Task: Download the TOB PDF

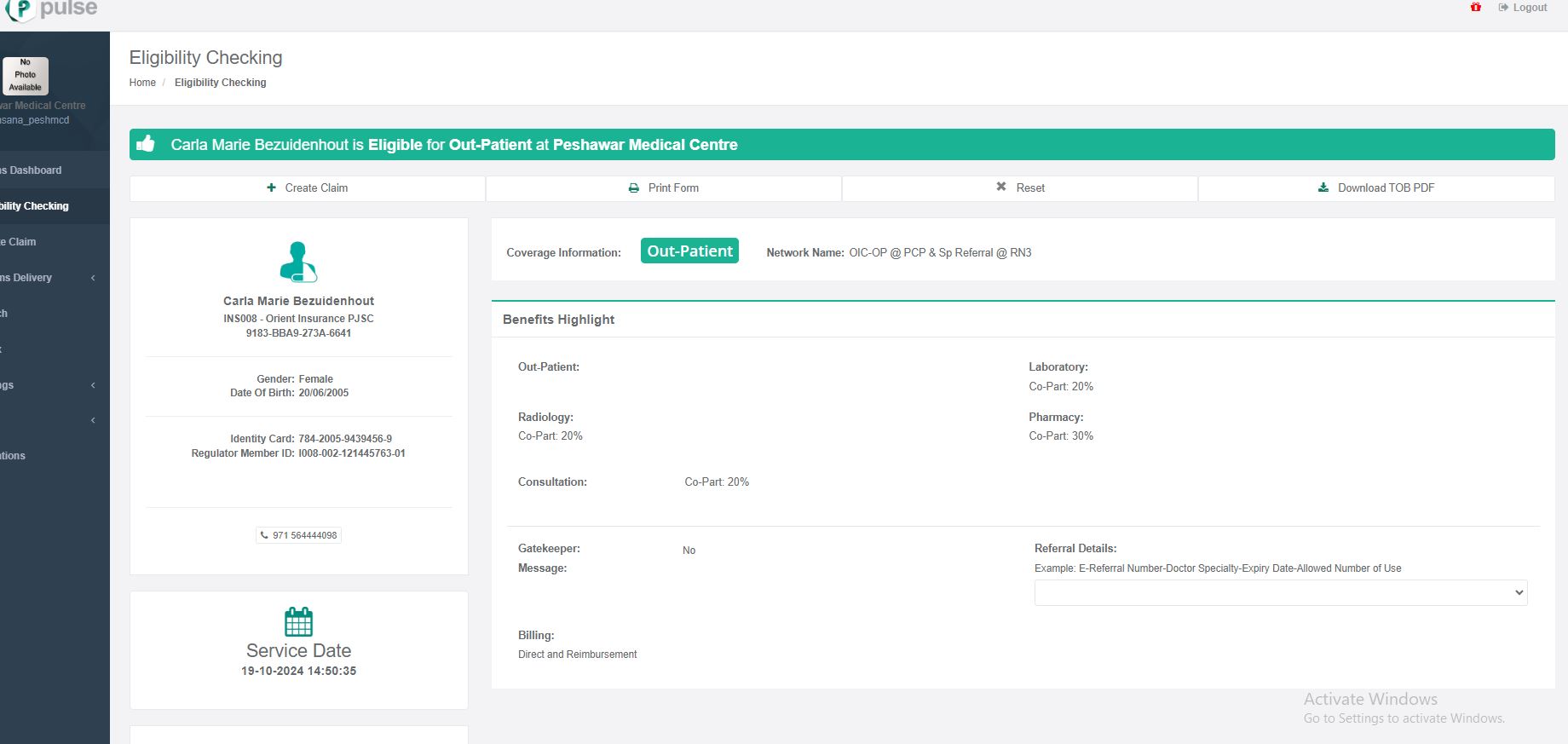Action: tap(1376, 188)
